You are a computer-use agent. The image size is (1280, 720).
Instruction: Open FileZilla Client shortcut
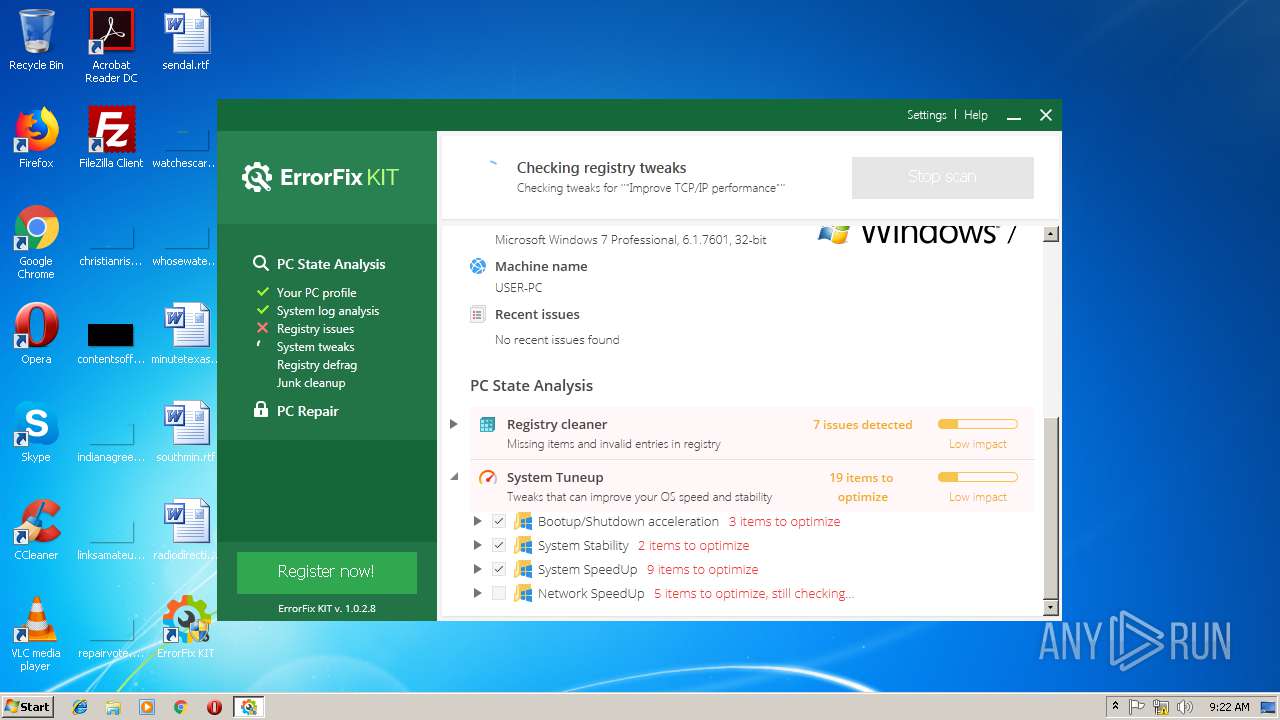point(111,138)
